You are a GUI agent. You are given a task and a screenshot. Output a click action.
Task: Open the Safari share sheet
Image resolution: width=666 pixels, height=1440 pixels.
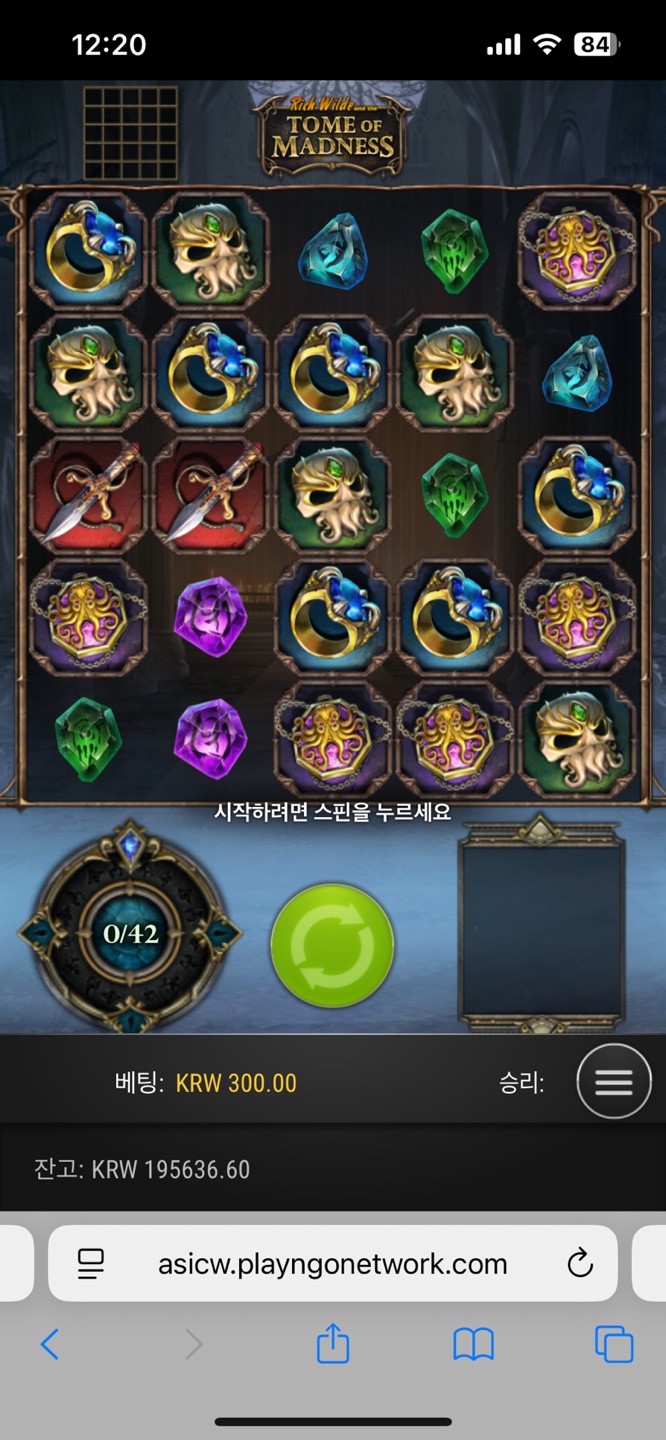click(333, 1343)
